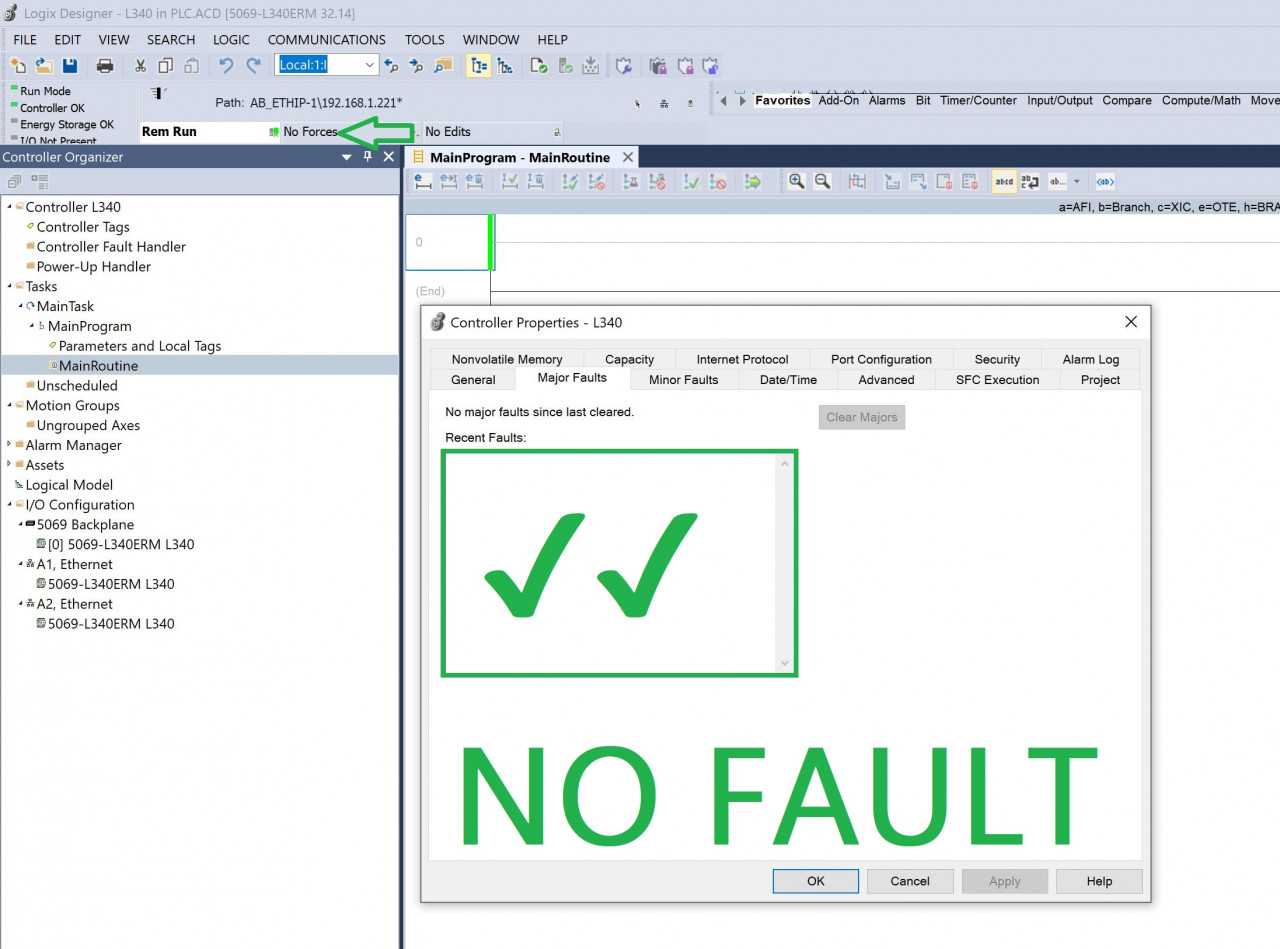
Task: Select the Timer/Counter instruction tab
Action: (x=978, y=100)
